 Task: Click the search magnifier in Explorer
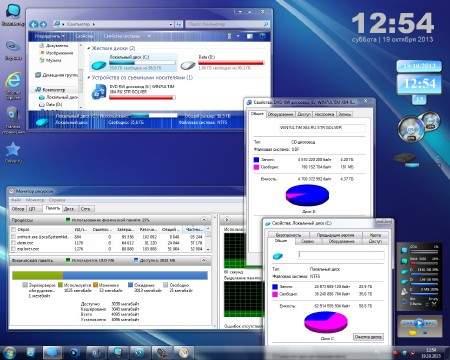click(266, 24)
